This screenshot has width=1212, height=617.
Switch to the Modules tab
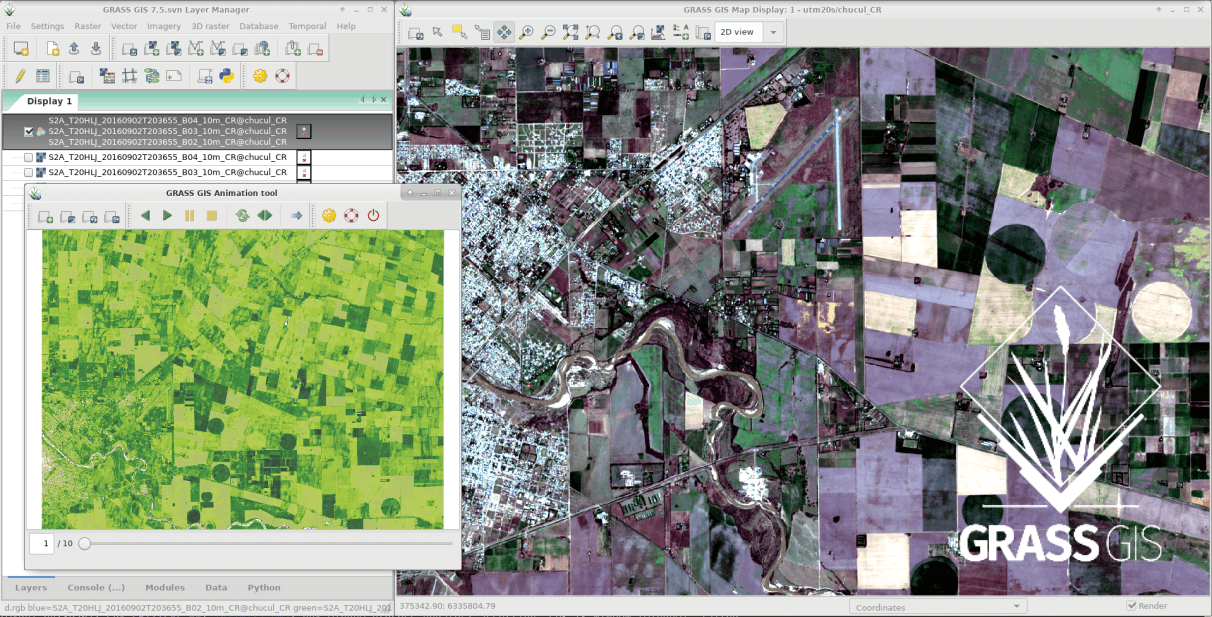165,588
